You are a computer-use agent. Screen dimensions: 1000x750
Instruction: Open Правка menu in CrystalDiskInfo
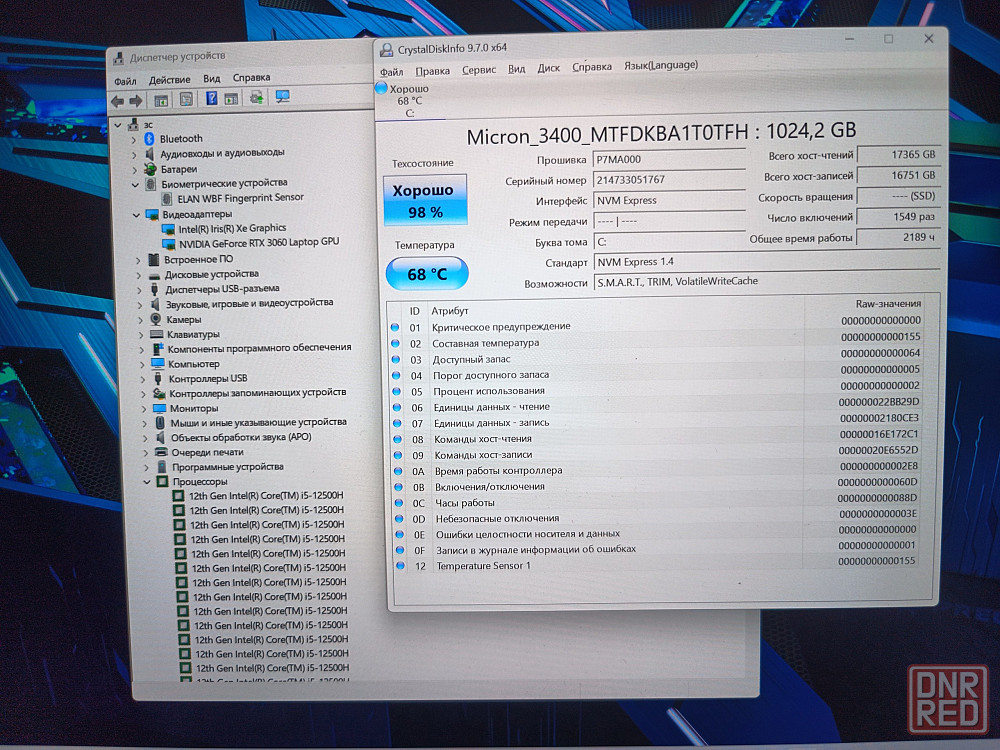click(432, 71)
